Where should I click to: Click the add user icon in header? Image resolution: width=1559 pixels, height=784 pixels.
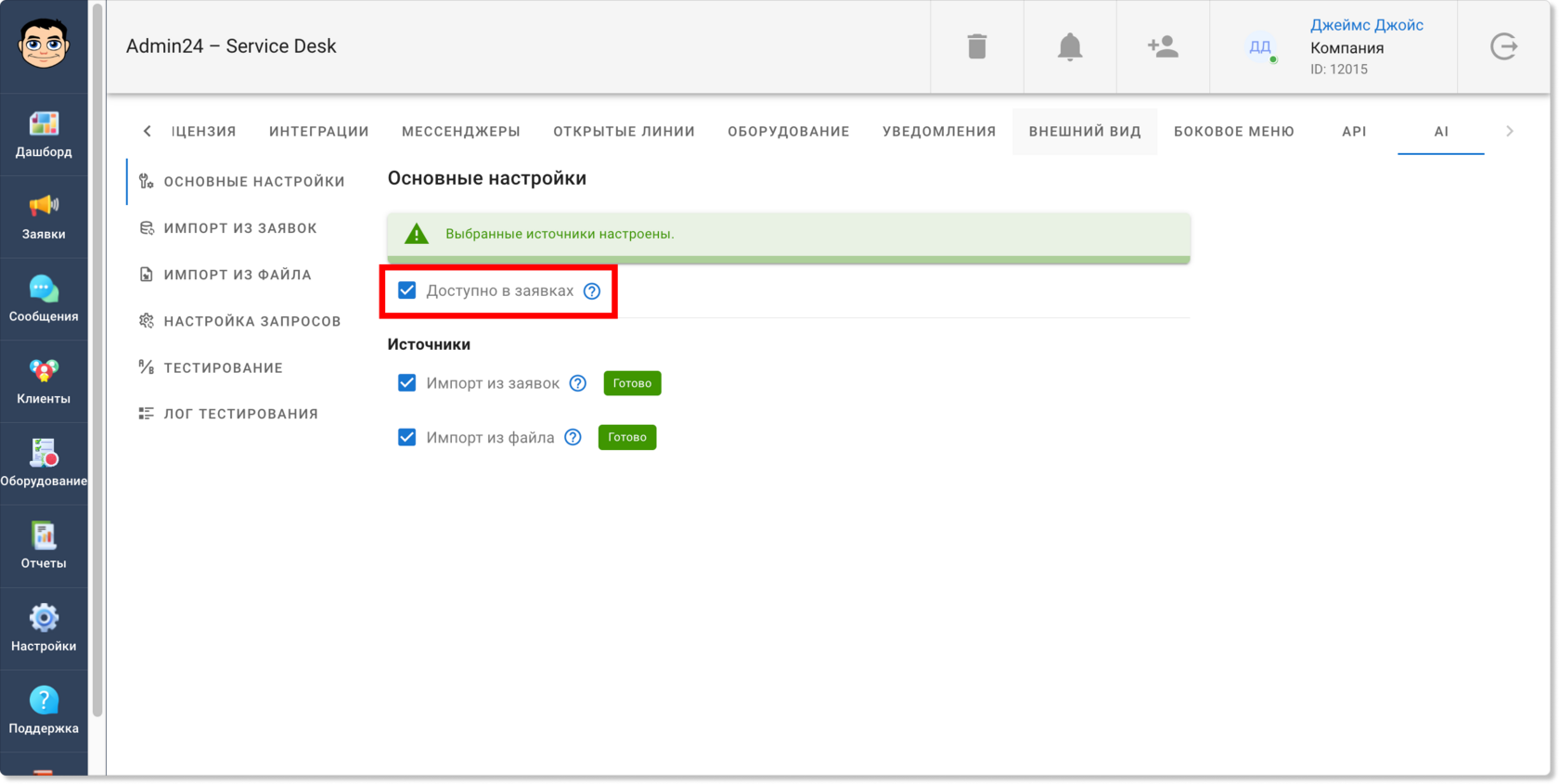pos(1163,46)
